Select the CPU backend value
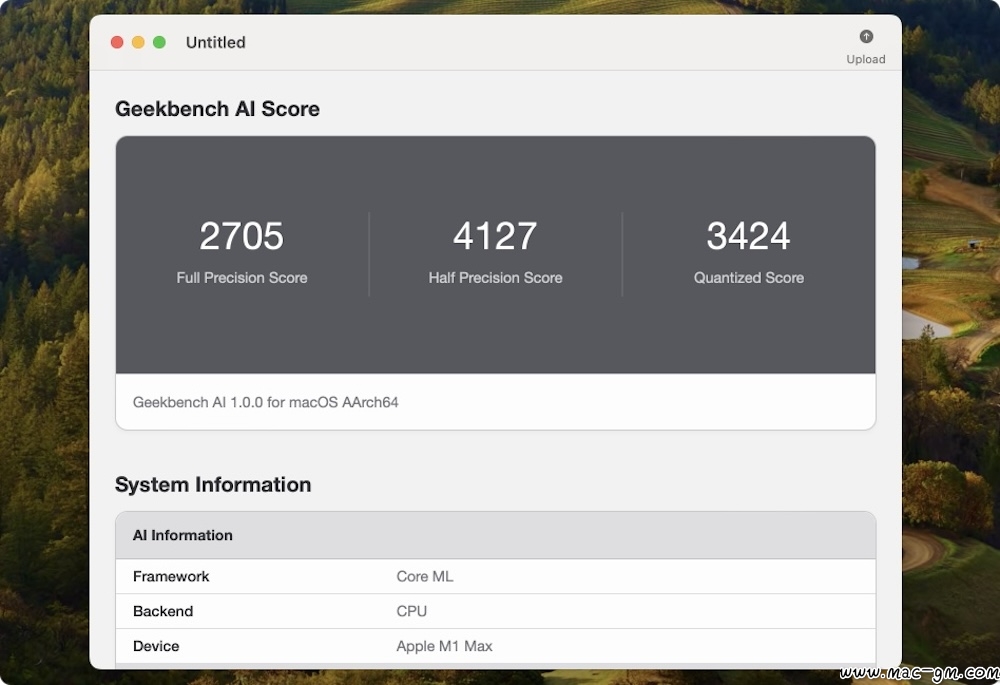Screen dimensions: 1000x685 (411, 611)
